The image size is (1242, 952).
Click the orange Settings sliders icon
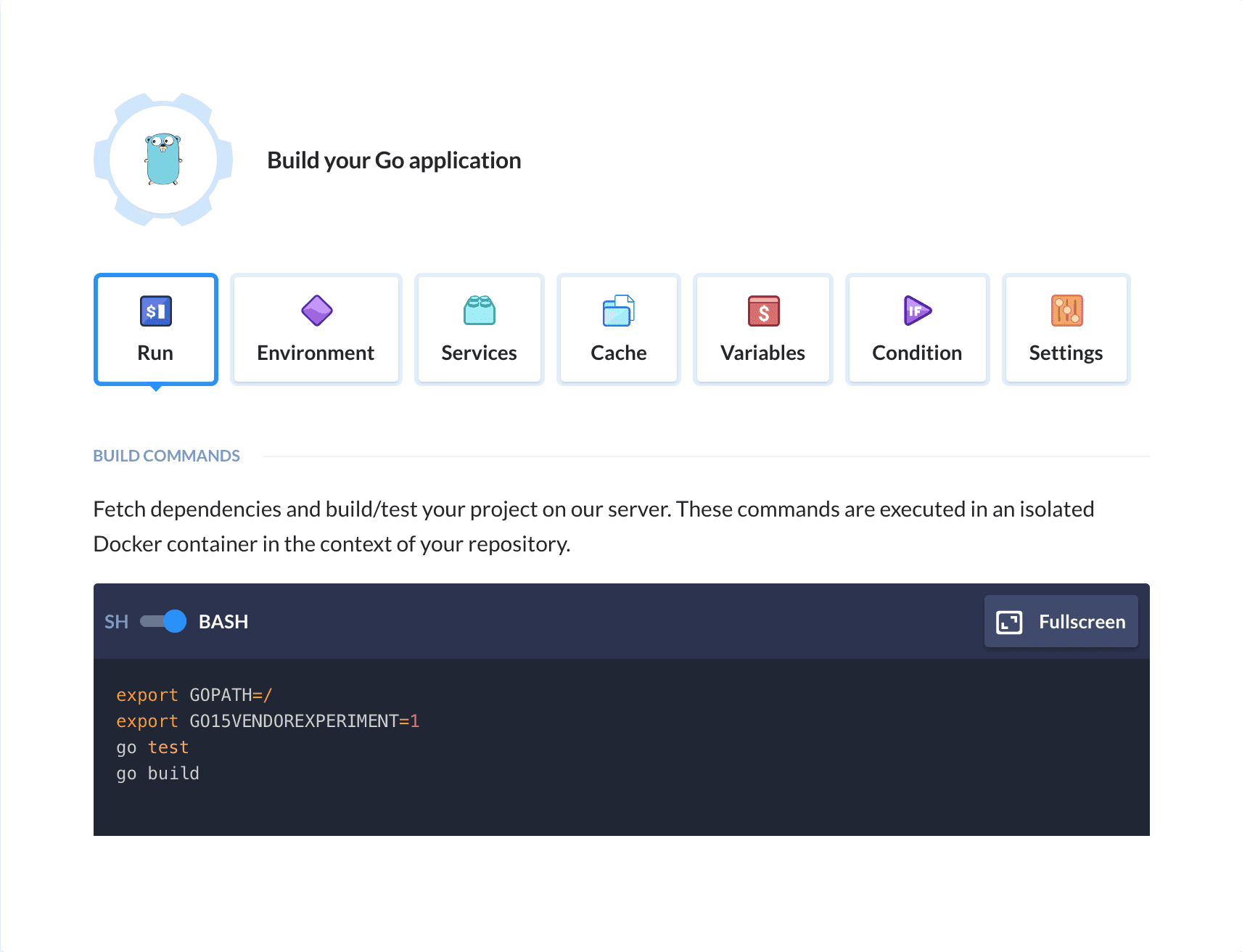1066,311
